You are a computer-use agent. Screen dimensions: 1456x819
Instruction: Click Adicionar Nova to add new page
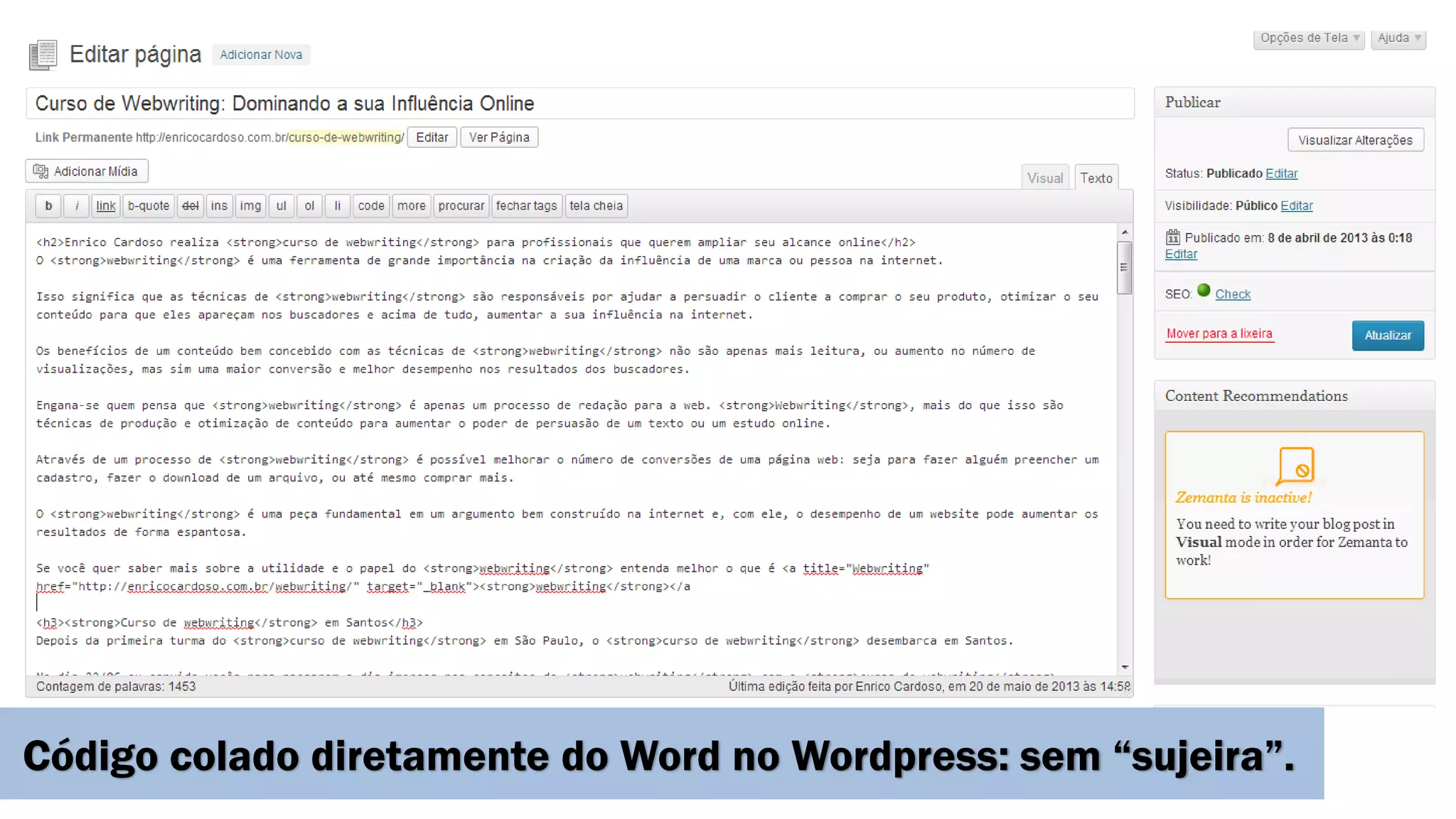click(261, 55)
